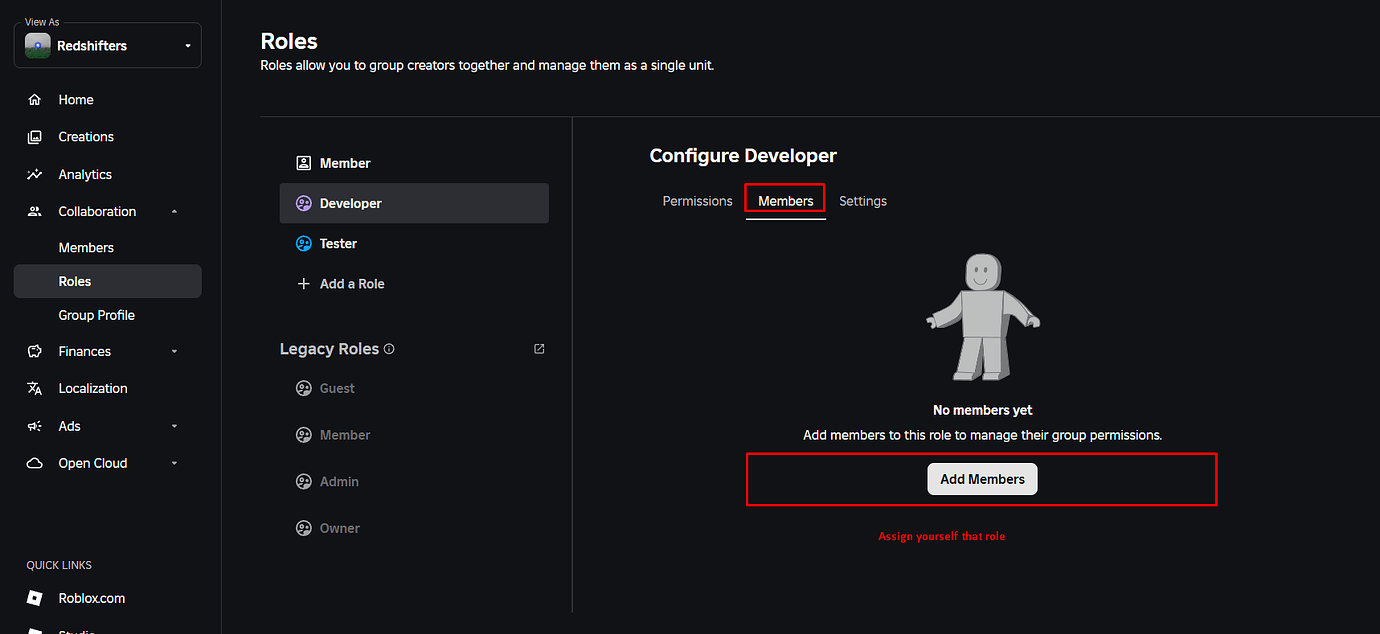Click the Finances piggy bank icon

point(35,351)
